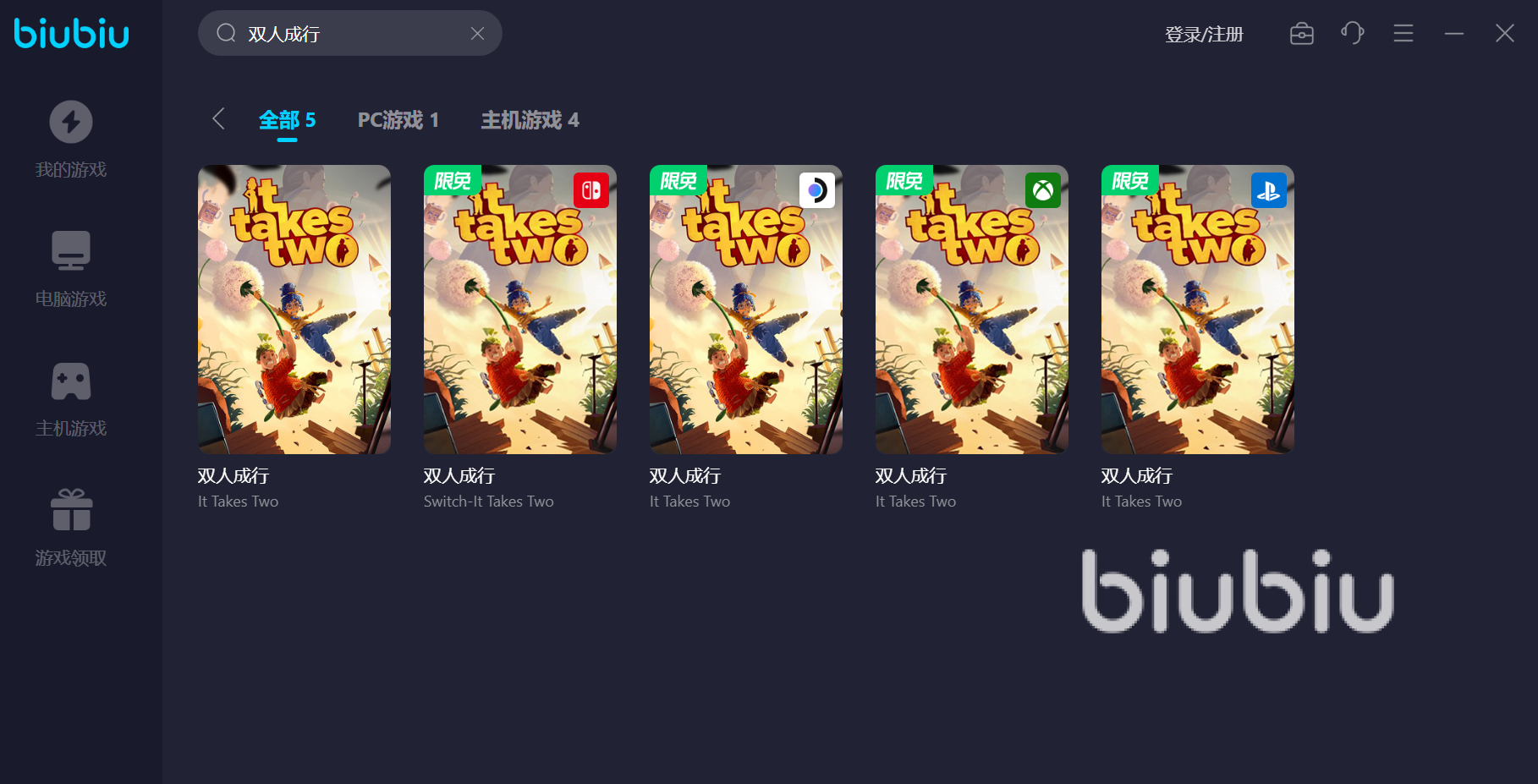Open the PlayStation version It Takes Two cover
This screenshot has height=784, width=1538.
[x=1198, y=310]
